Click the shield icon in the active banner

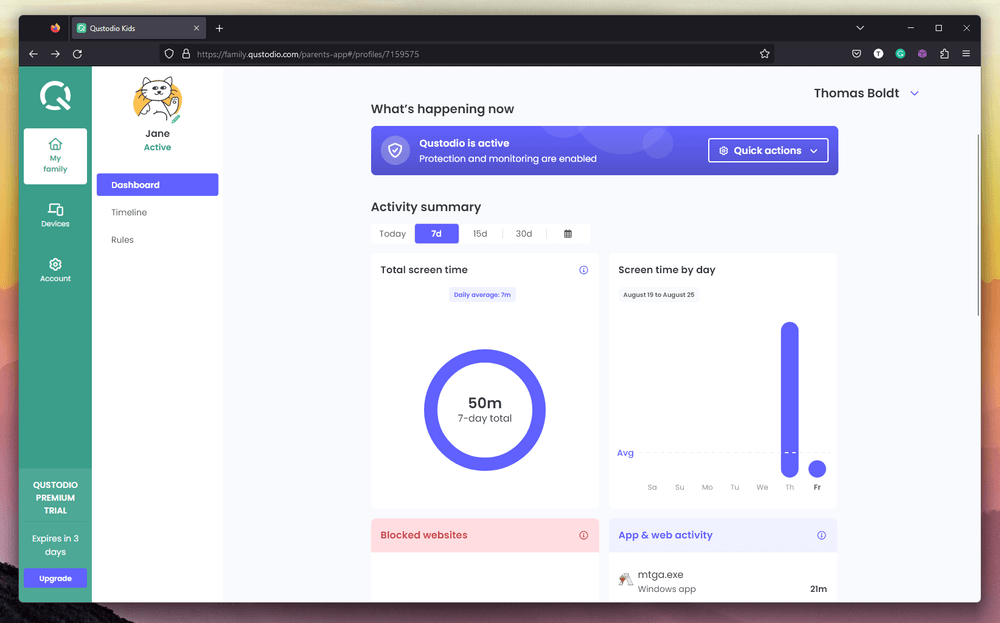pyautogui.click(x=395, y=150)
